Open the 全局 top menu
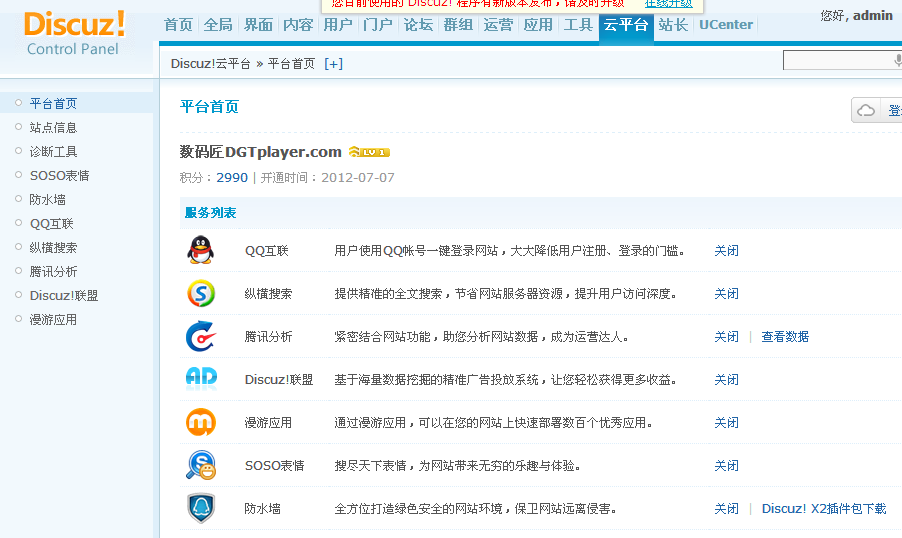Viewport: 902px width, 538px height. (218, 25)
